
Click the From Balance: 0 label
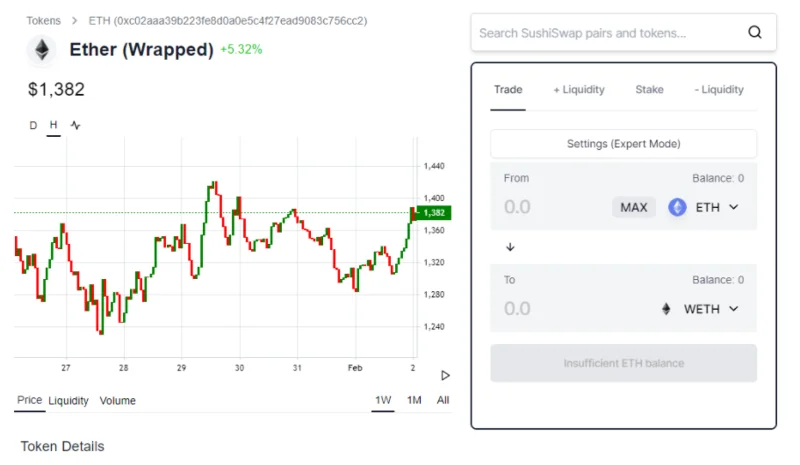click(718, 178)
